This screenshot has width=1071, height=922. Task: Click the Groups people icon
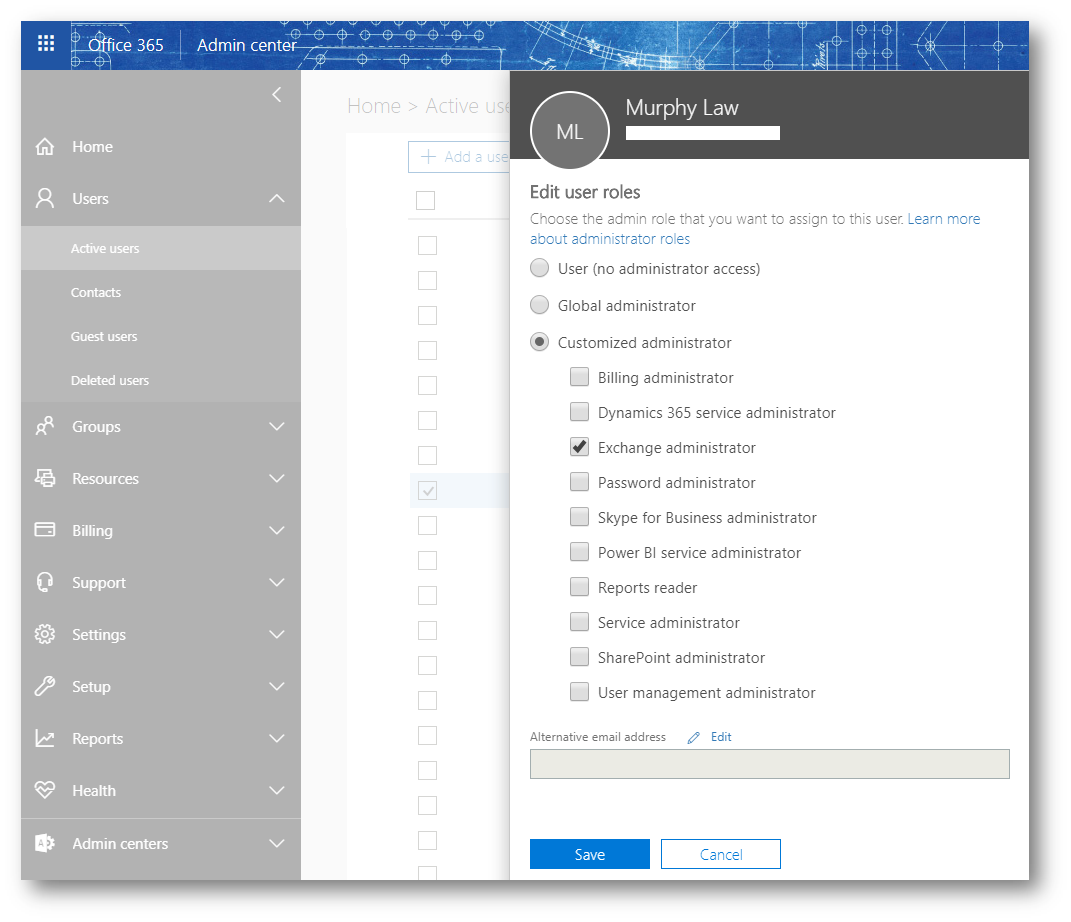(45, 427)
